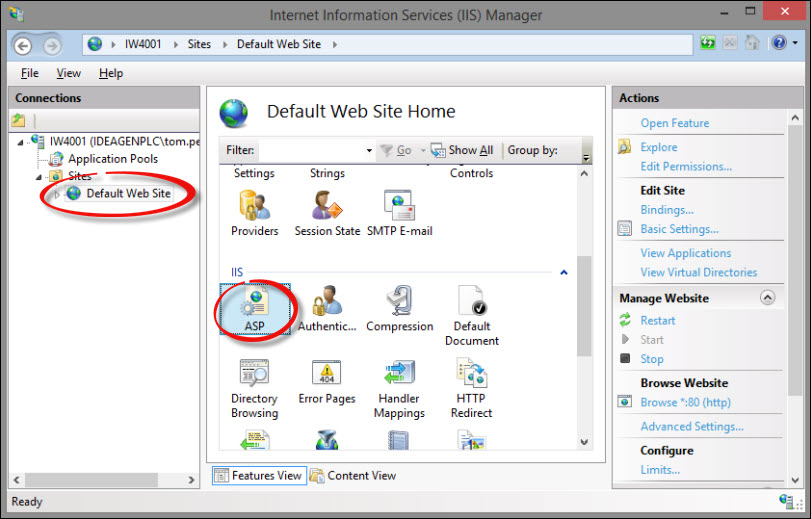The height and width of the screenshot is (519, 811).
Task: Click Open Feature link
Action: coord(674,123)
